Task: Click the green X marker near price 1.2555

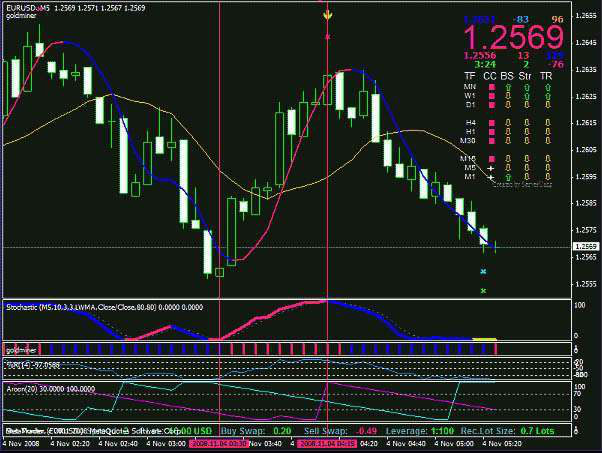Action: tap(483, 291)
